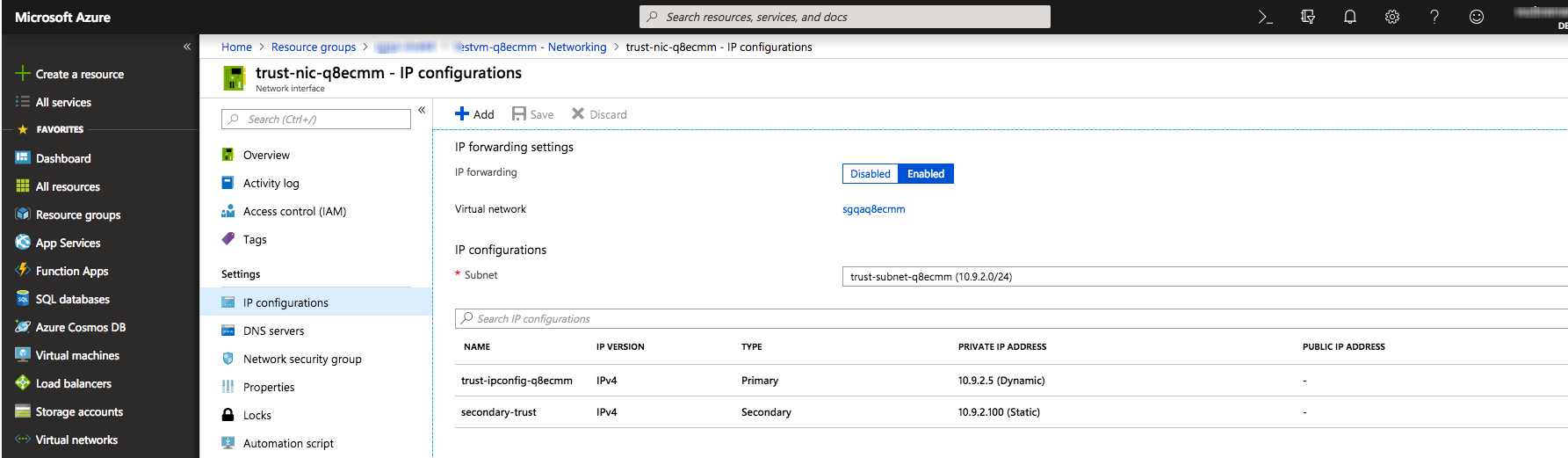Viewport: 1568px width, 458px height.
Task: Click the Add plus icon
Action: 462,114
